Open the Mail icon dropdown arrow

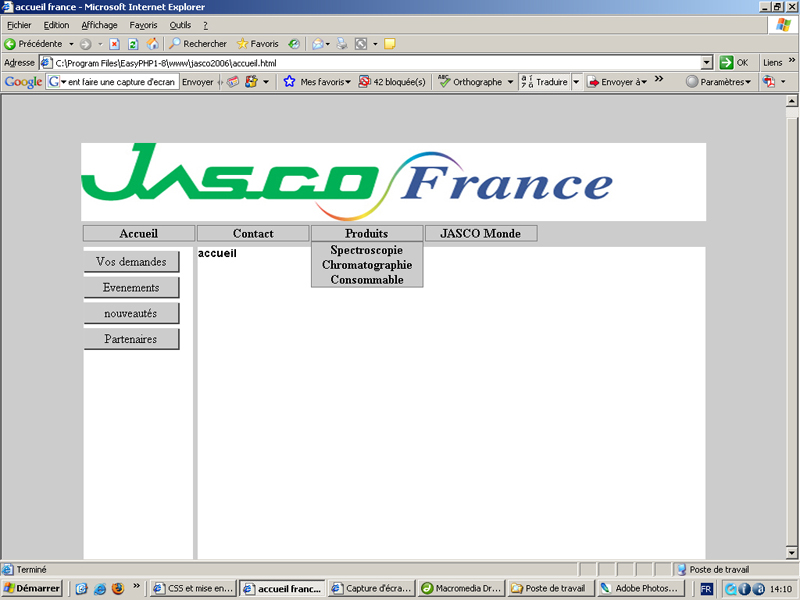(328, 44)
